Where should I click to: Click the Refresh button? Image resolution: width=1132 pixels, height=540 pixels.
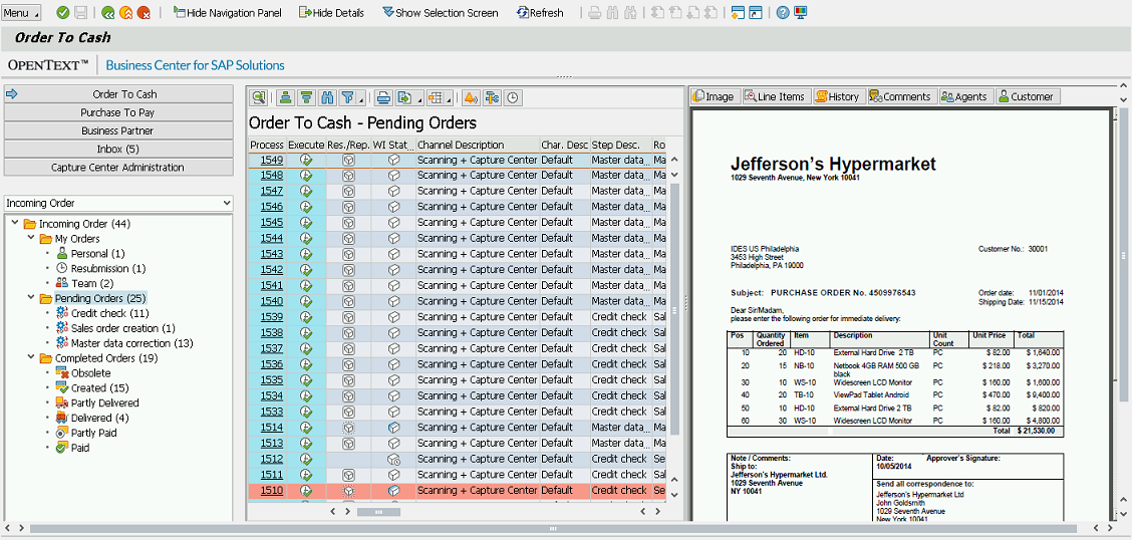pyautogui.click(x=540, y=13)
